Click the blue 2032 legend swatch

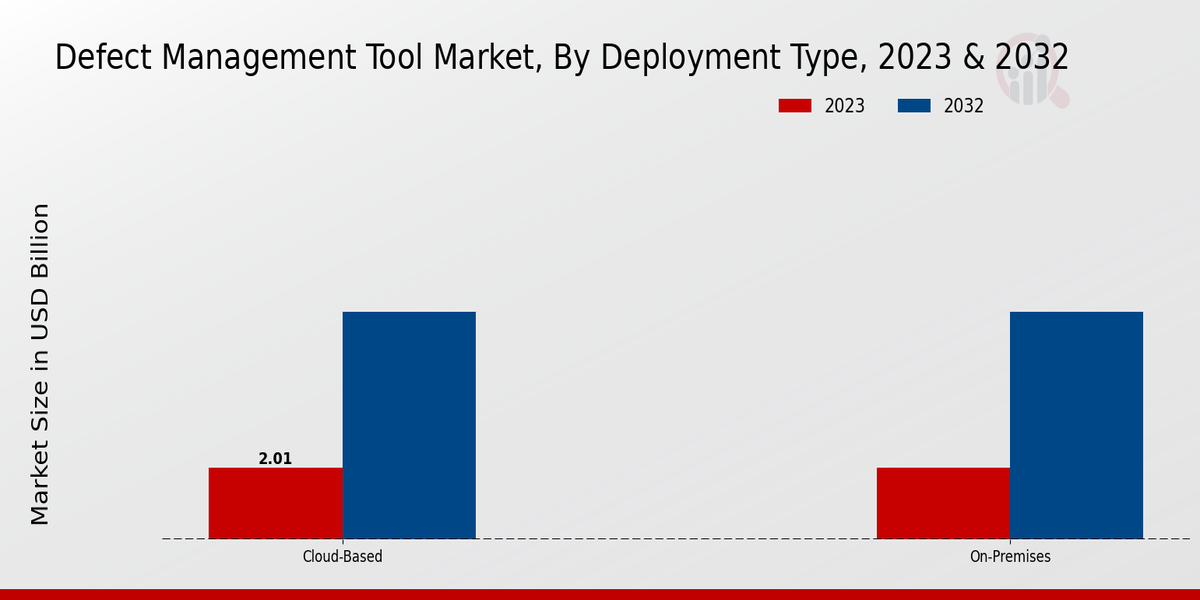(x=916, y=106)
